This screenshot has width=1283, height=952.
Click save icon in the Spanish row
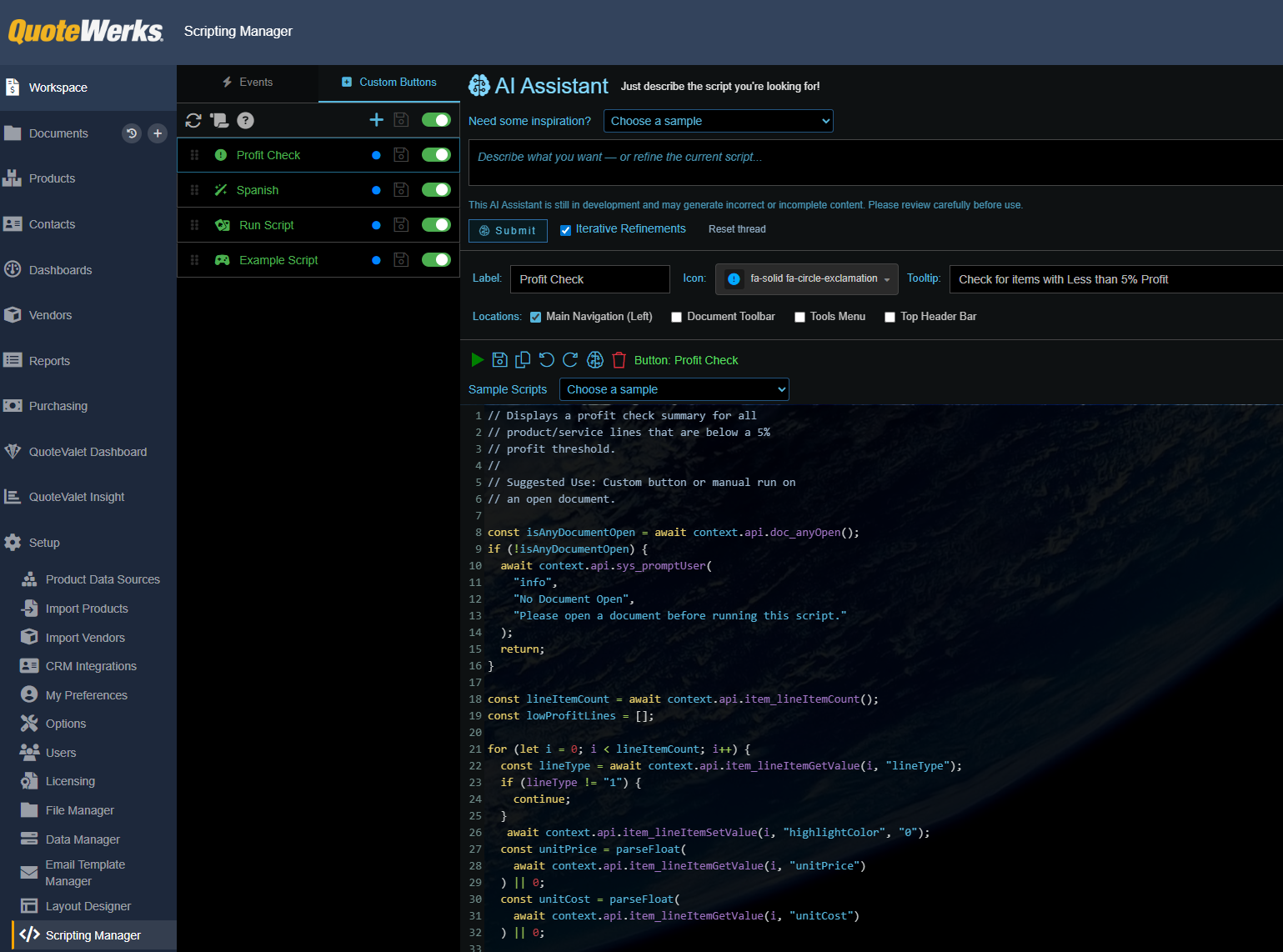tap(401, 190)
